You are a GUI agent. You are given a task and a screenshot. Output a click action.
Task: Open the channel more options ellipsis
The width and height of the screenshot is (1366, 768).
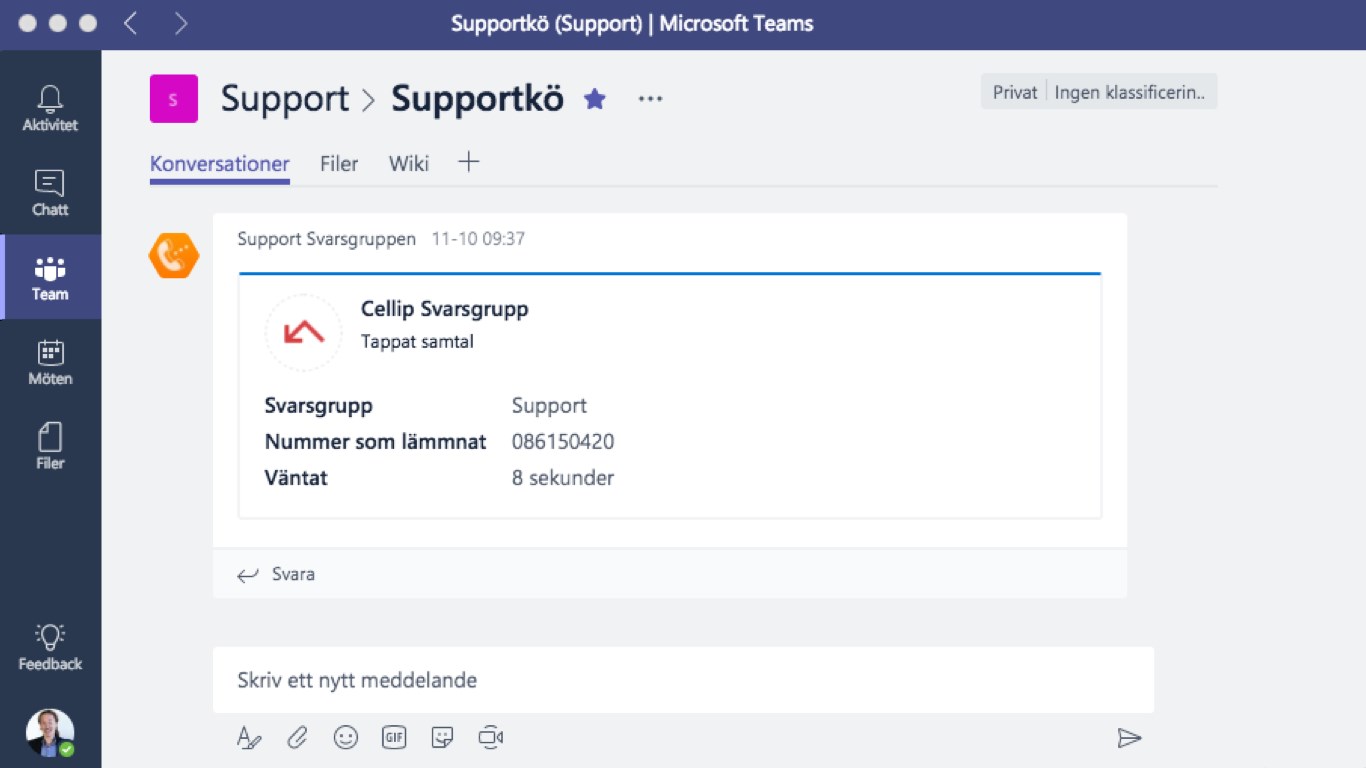tap(651, 99)
